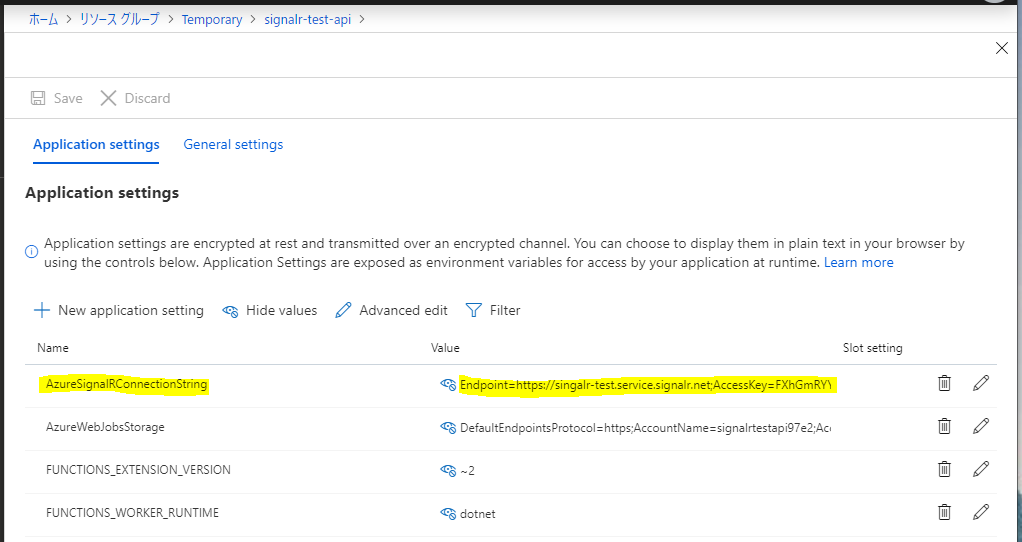Toggle visibility of AzureWebJobsStorage value
This screenshot has width=1022, height=542.
pos(448,427)
